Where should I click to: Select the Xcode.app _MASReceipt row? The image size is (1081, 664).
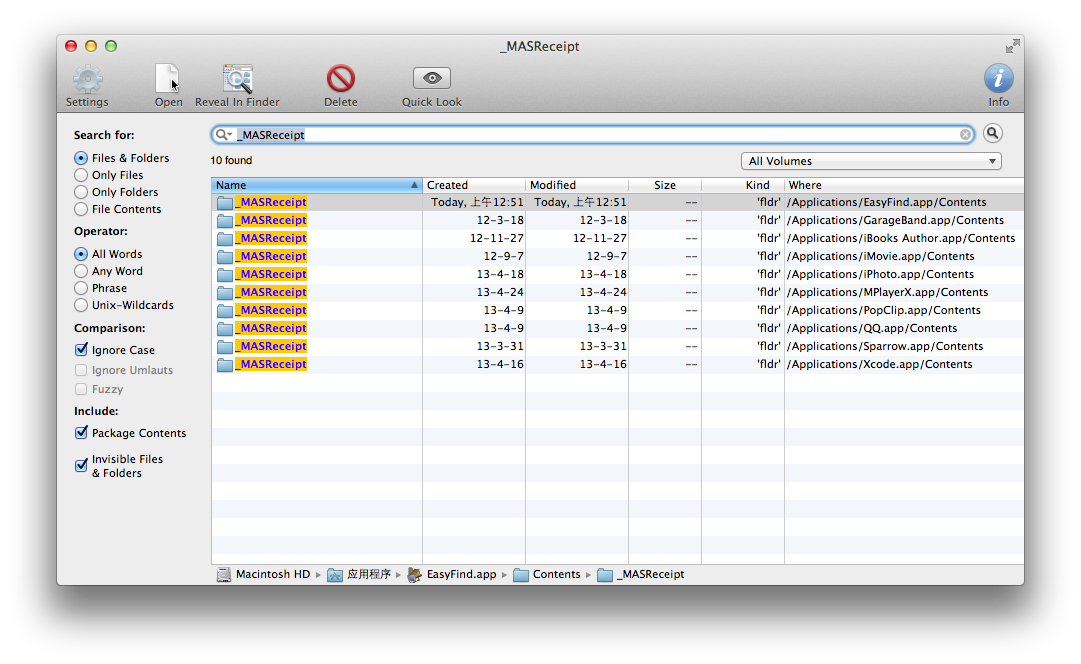[x=271, y=364]
